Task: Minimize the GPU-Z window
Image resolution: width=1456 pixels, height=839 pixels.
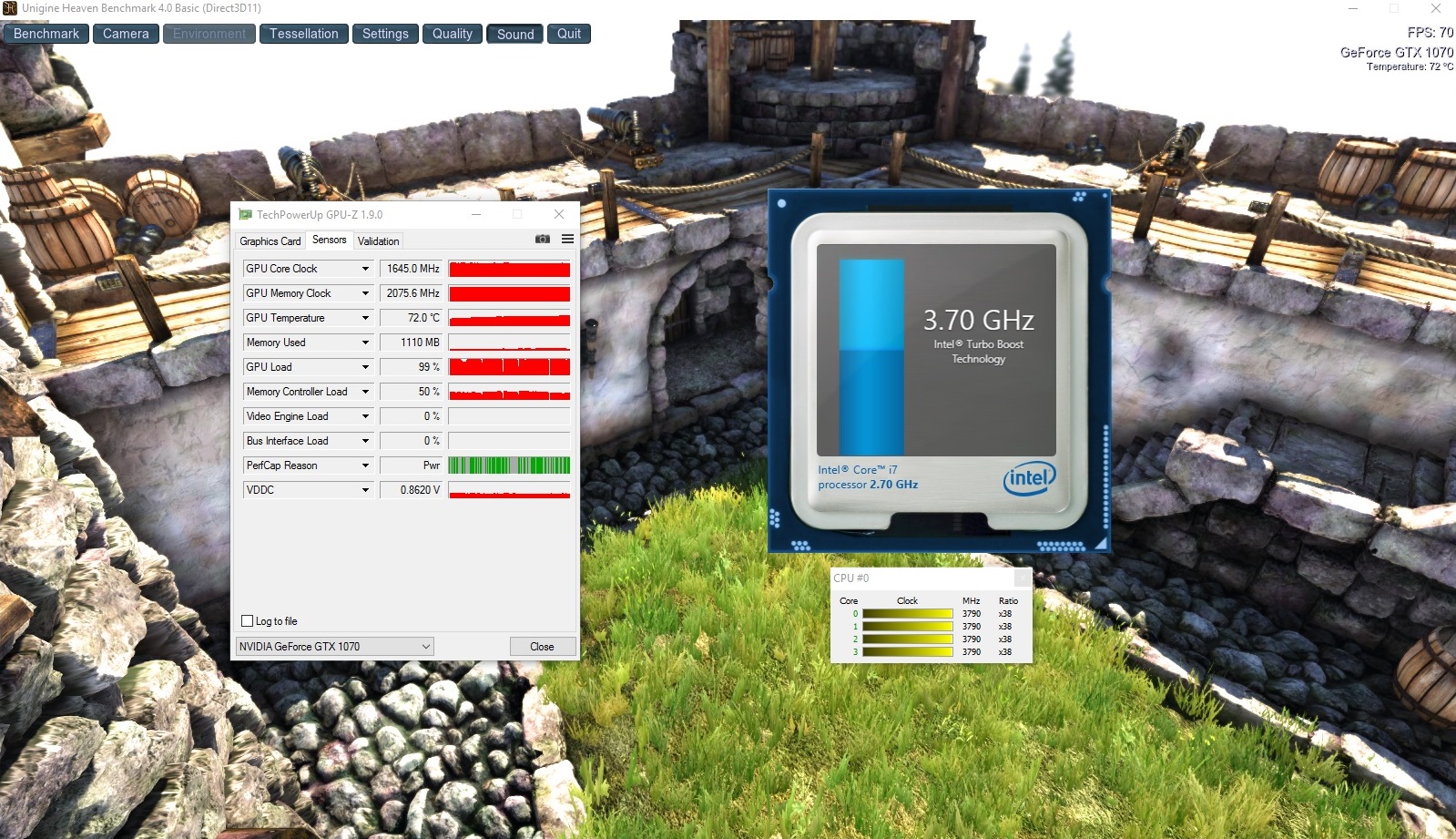Action: [x=475, y=214]
